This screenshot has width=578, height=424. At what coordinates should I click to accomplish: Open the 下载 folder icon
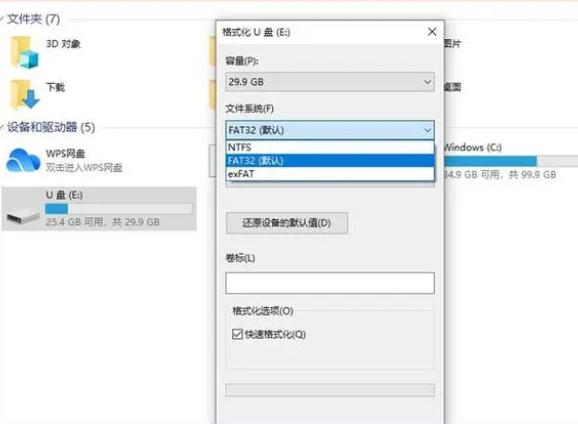tap(25, 95)
